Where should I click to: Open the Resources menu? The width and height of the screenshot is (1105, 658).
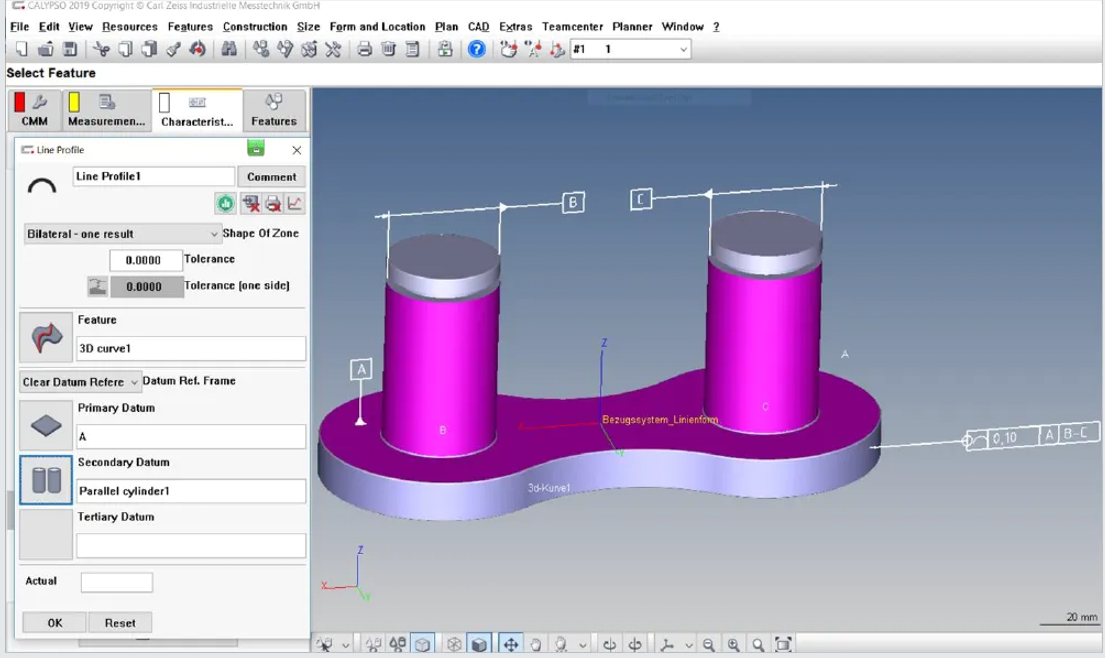tap(130, 27)
